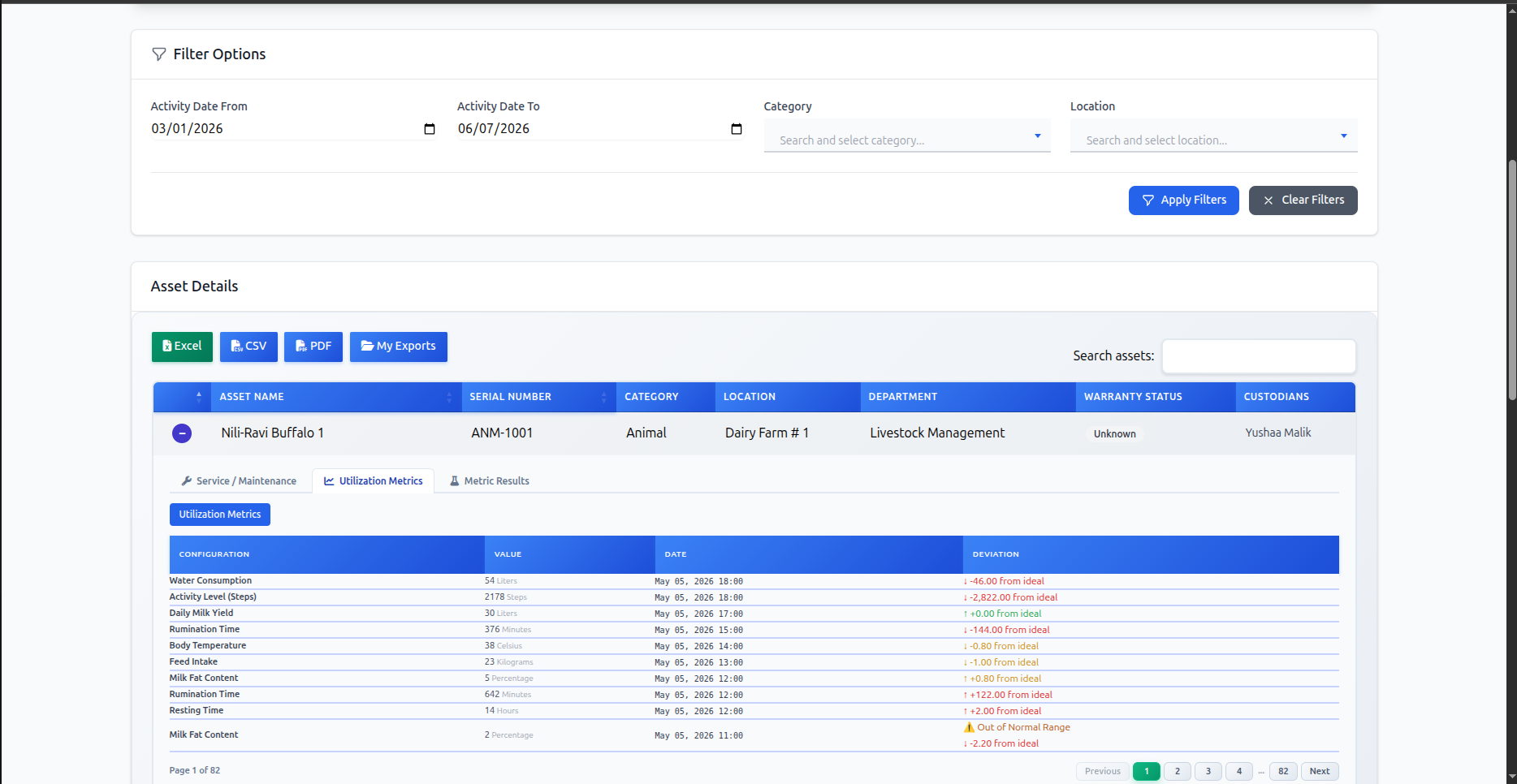Click the Activity Date To field
The image size is (1517, 784).
pyautogui.click(x=600, y=129)
